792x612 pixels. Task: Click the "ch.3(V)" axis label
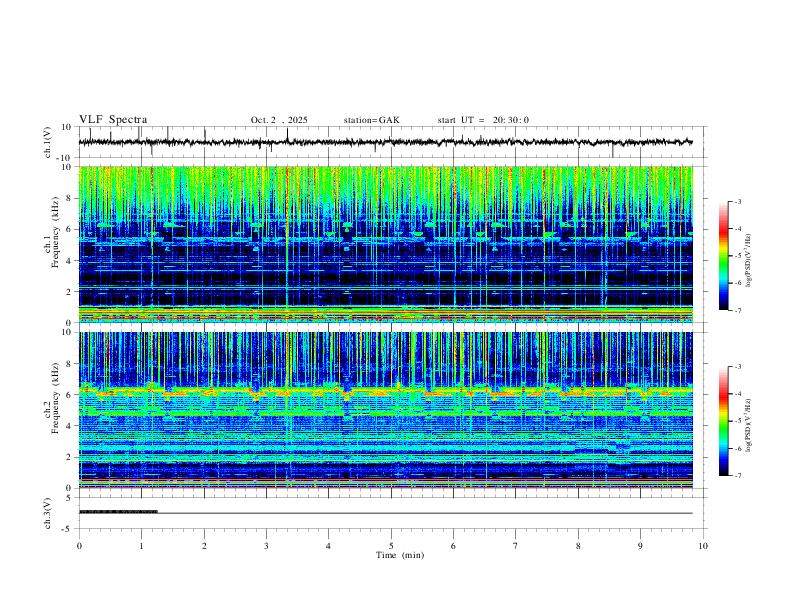(48, 513)
